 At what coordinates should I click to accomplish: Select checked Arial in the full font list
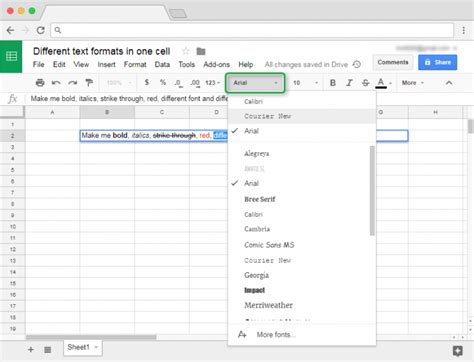[299, 183]
